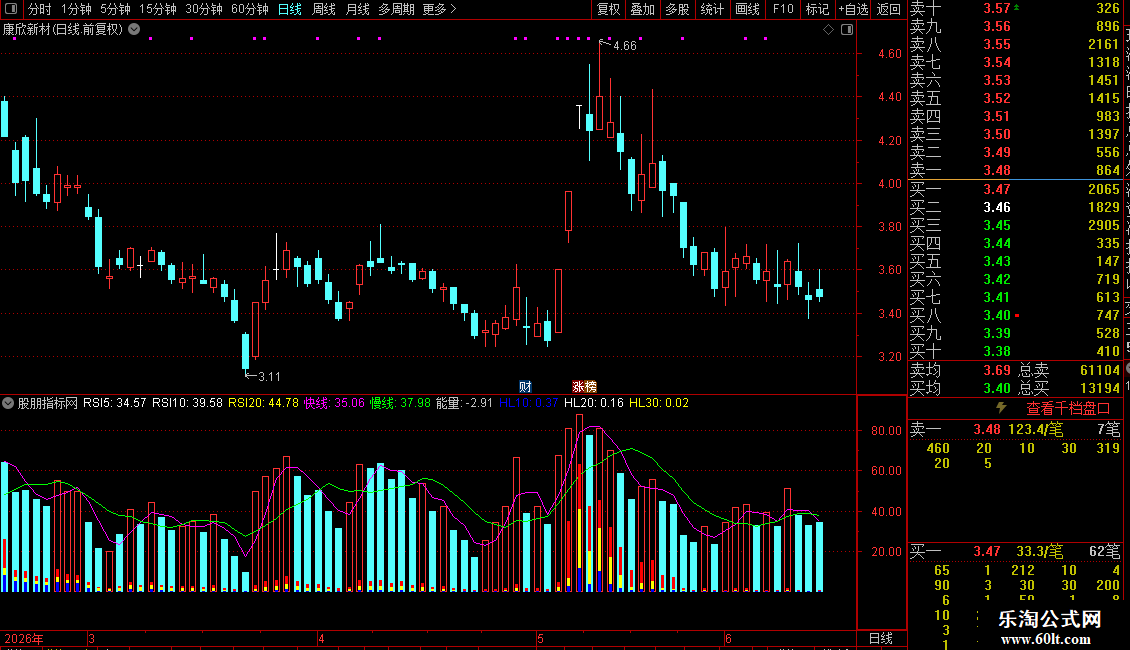
Task: Open the dropdown beside 康欣新材 chart title
Action: pyautogui.click(x=134, y=30)
